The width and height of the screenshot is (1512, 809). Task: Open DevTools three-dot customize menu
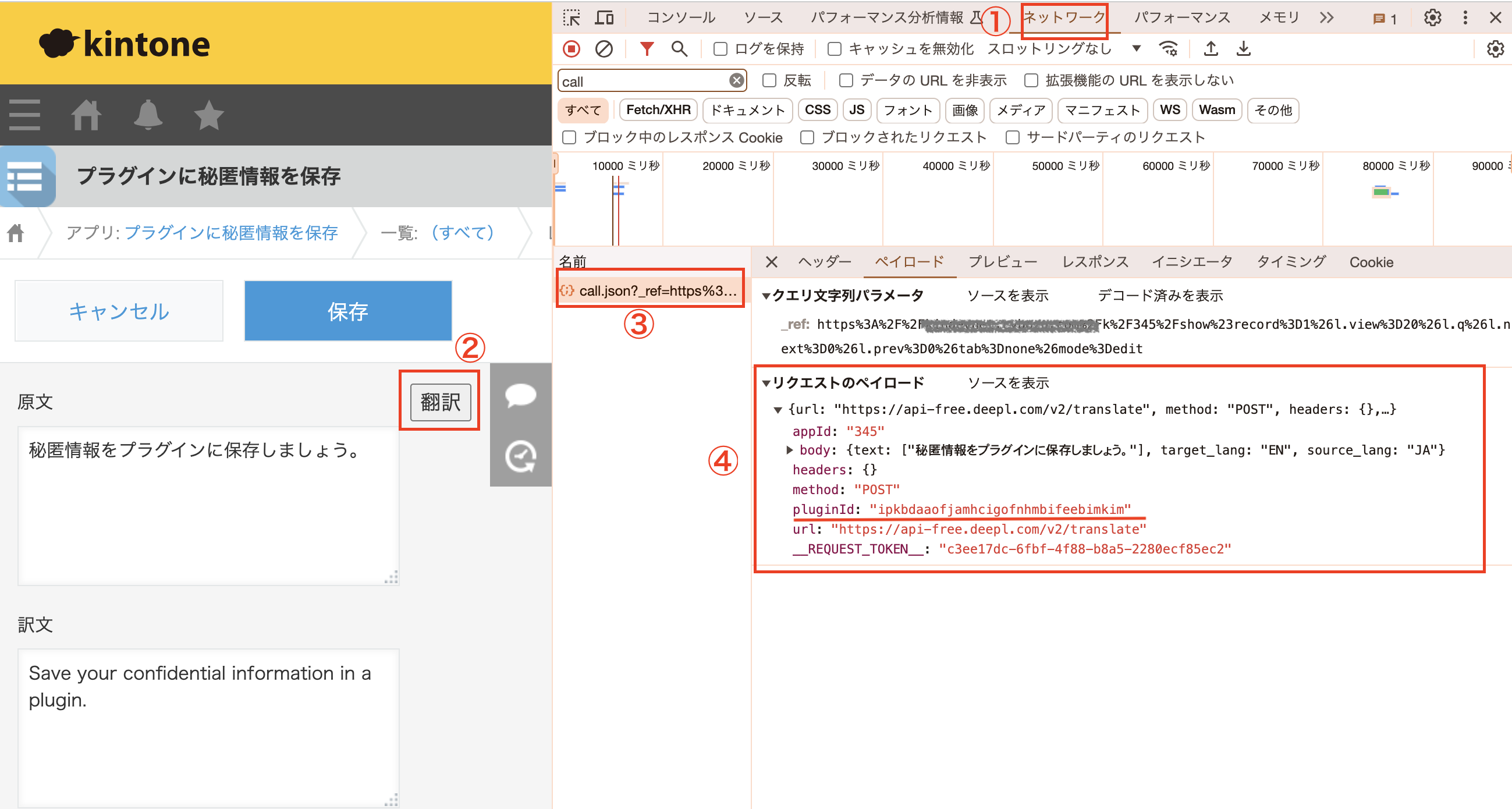(1465, 17)
